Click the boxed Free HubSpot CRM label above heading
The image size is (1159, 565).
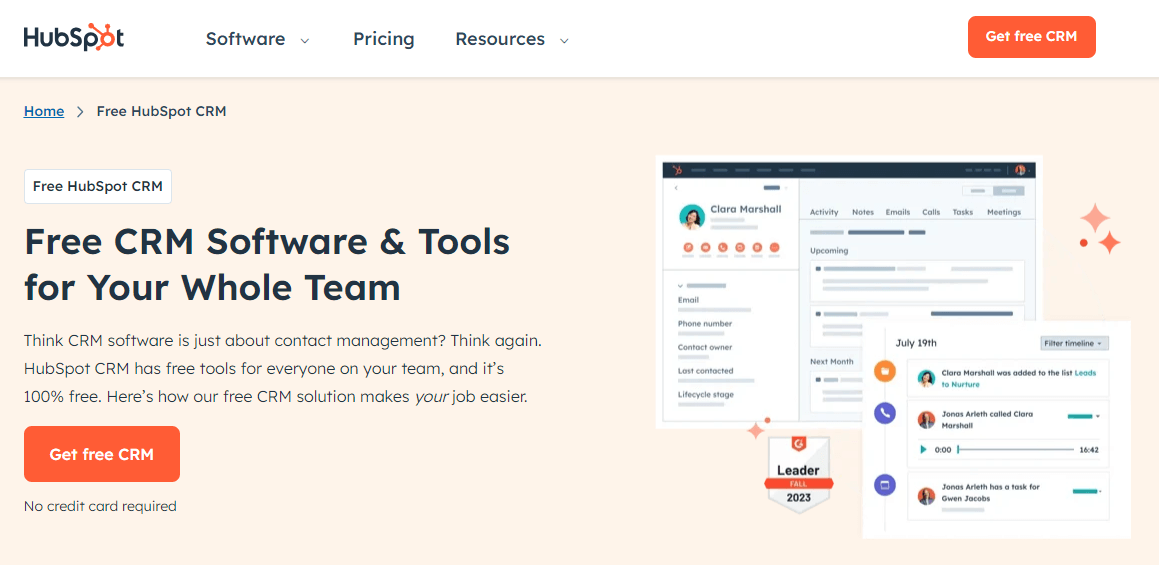coord(98,186)
